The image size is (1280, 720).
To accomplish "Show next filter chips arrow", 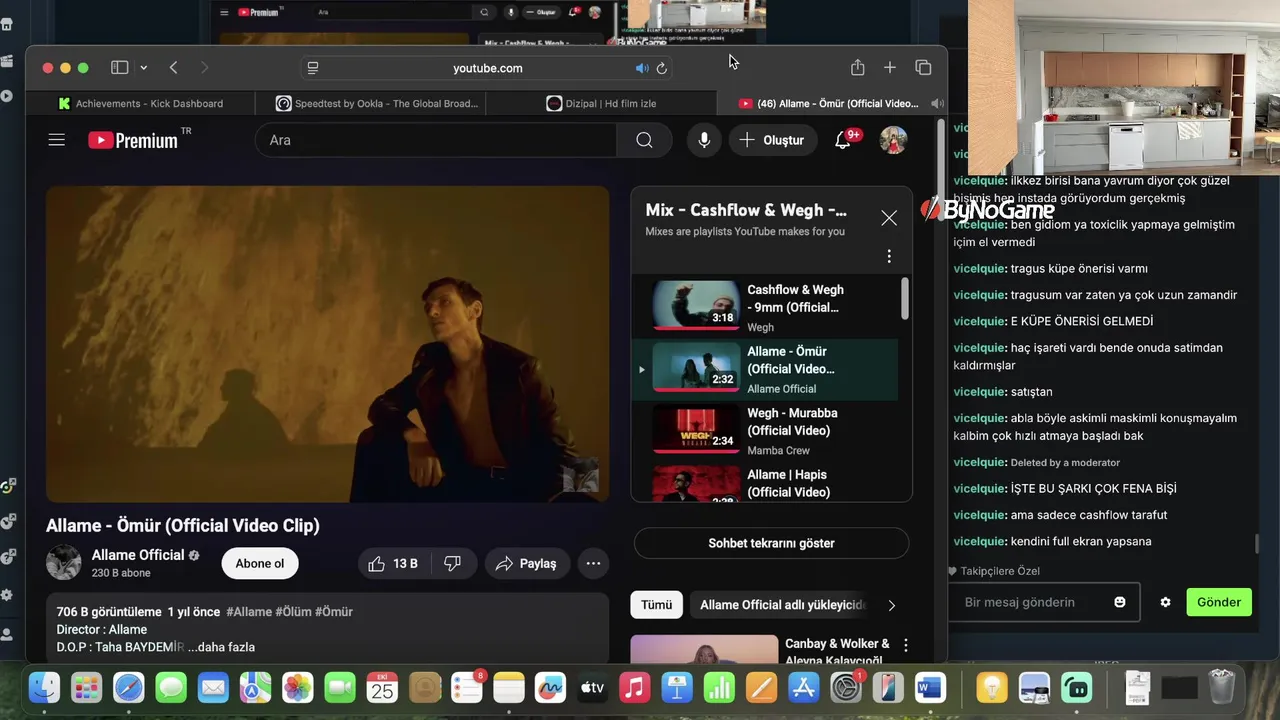I will pyautogui.click(x=891, y=605).
